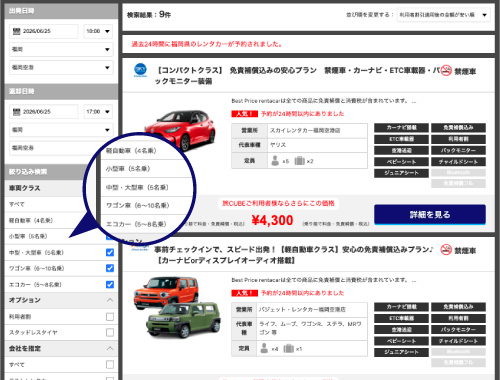Click the 禁煙車 no-smoking icon on the 軽自動車クラス card
500x380 pixels.
(x=446, y=250)
